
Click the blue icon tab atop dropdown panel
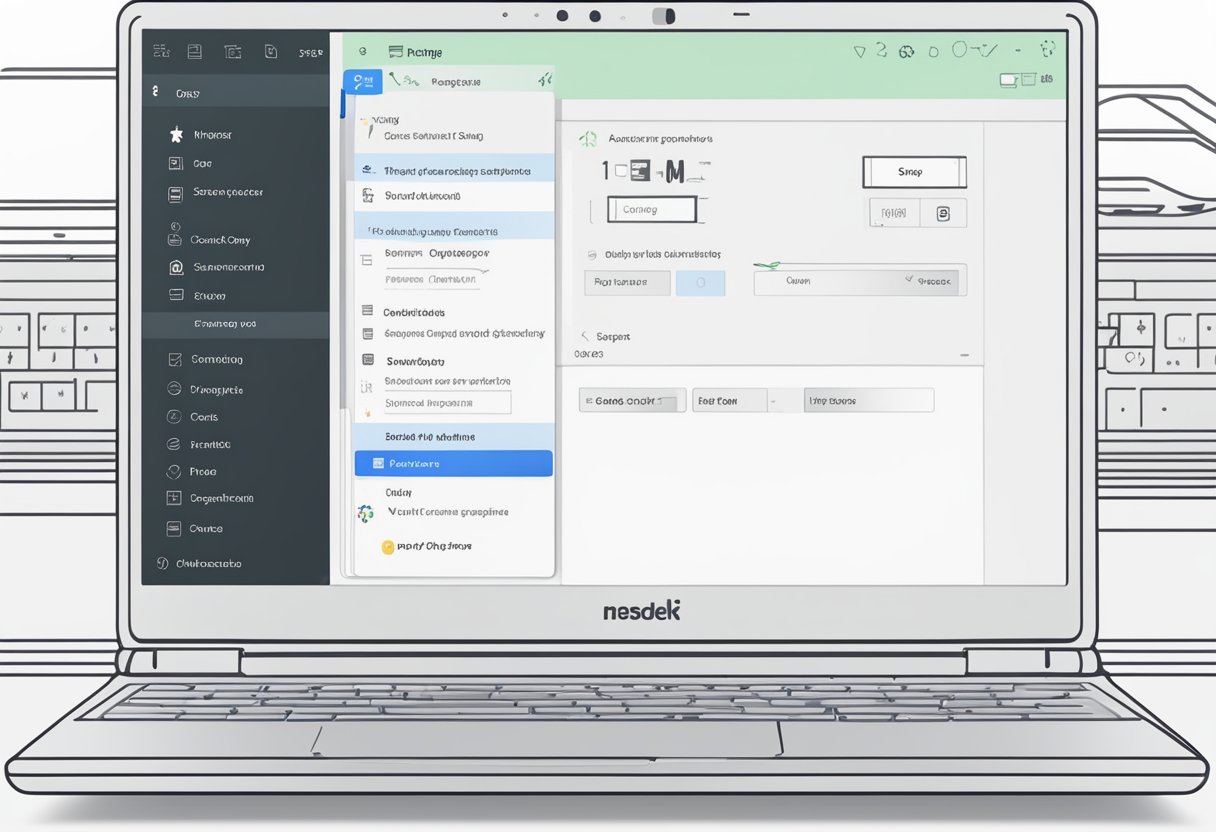(x=361, y=81)
